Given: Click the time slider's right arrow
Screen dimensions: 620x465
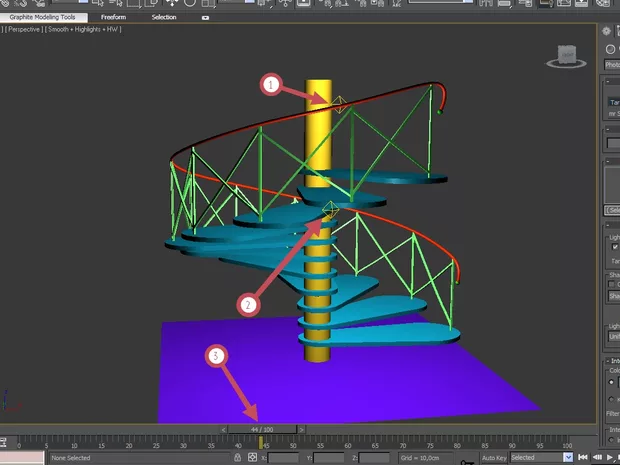Looking at the screenshot, I should [303, 429].
